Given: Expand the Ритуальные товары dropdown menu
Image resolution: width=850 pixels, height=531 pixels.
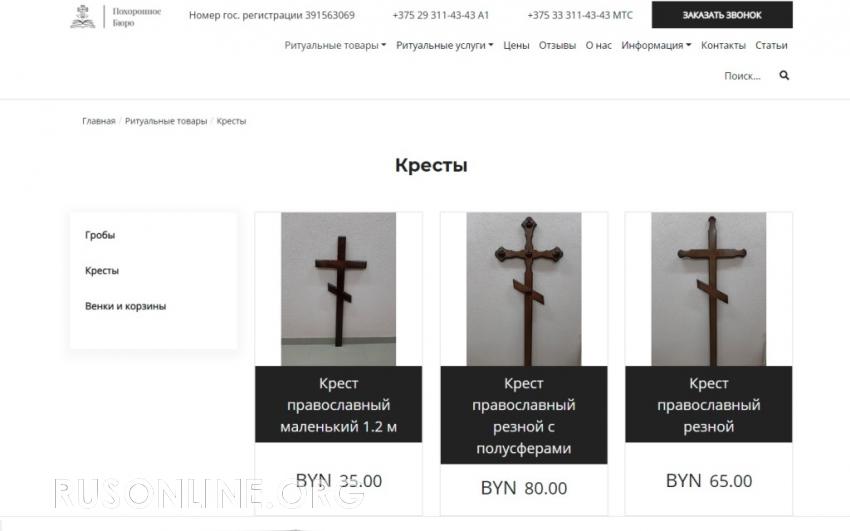Looking at the screenshot, I should point(335,46).
